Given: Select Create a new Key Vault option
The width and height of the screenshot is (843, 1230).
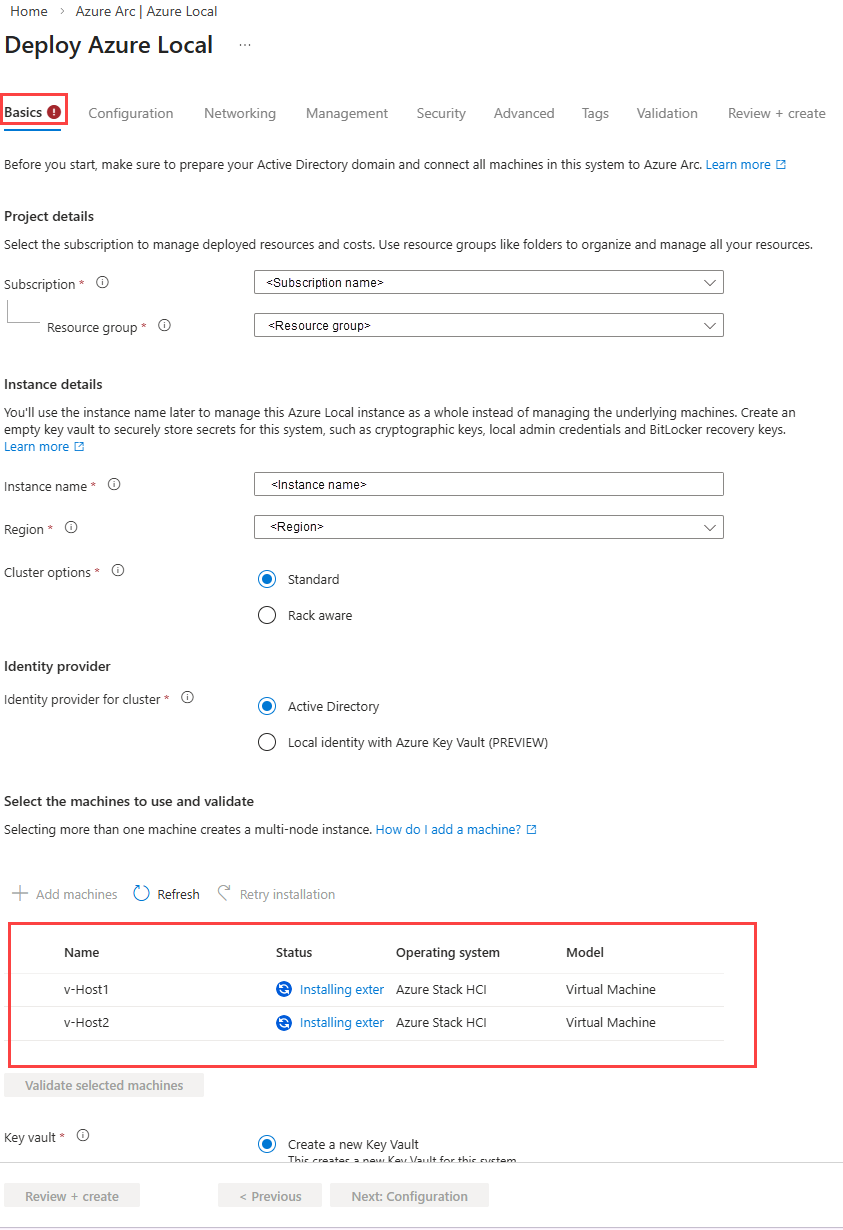Looking at the screenshot, I should pyautogui.click(x=267, y=1145).
